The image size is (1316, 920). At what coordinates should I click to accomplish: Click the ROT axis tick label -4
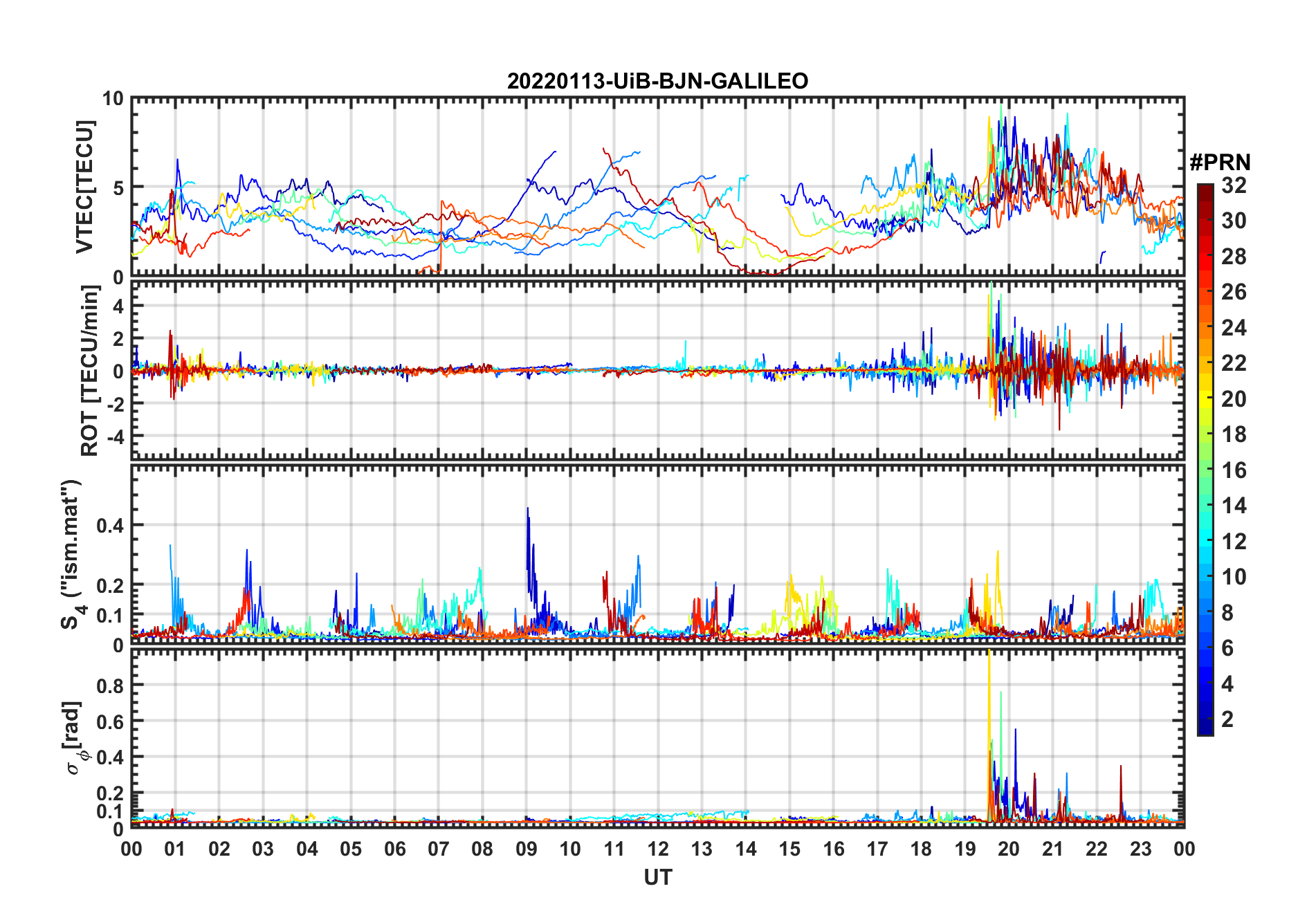pos(115,437)
